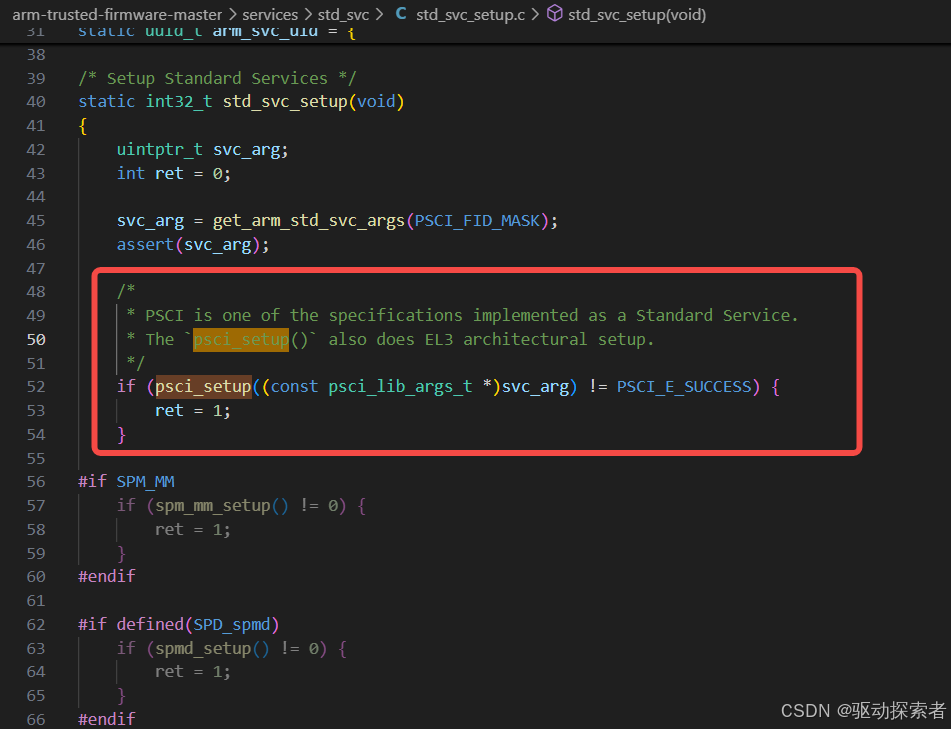Click highlighted "psci_setup" call on line 52
Image resolution: width=951 pixels, height=729 pixels.
coord(203,387)
